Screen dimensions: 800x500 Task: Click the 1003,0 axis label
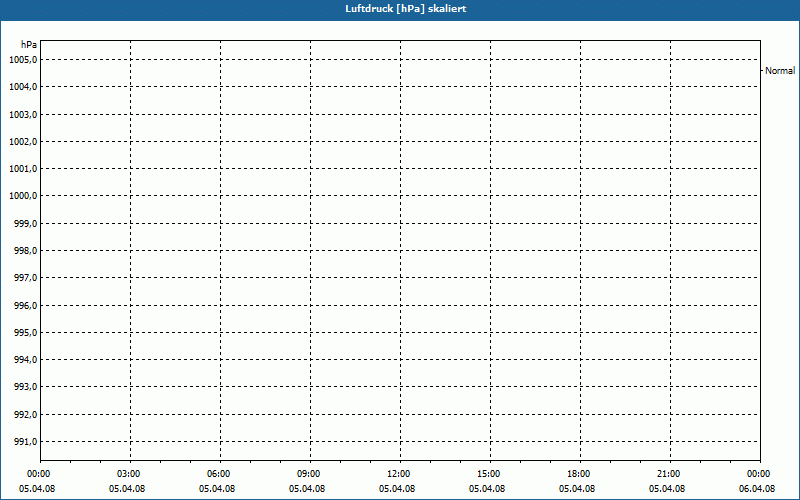pos(23,114)
